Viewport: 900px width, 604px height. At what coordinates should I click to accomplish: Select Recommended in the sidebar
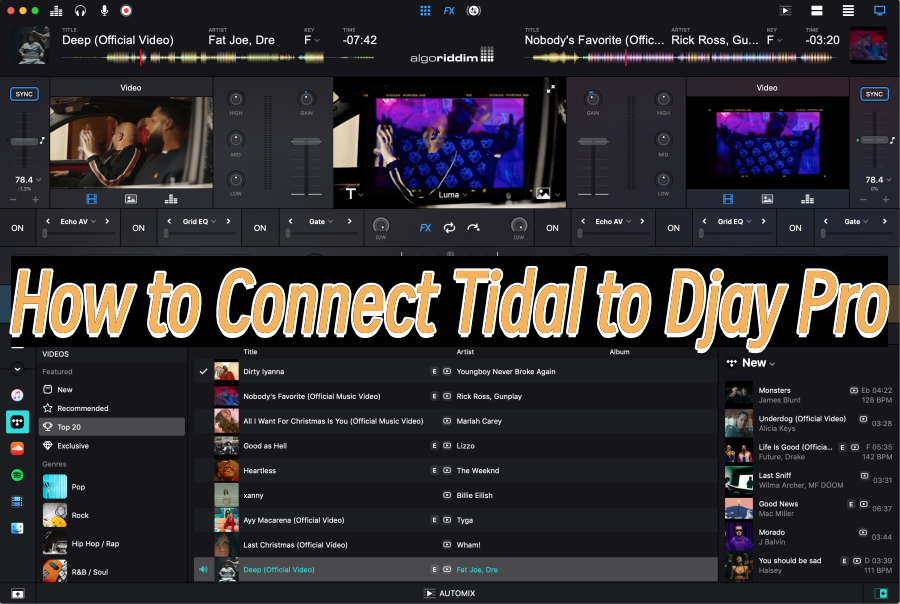tap(112, 408)
